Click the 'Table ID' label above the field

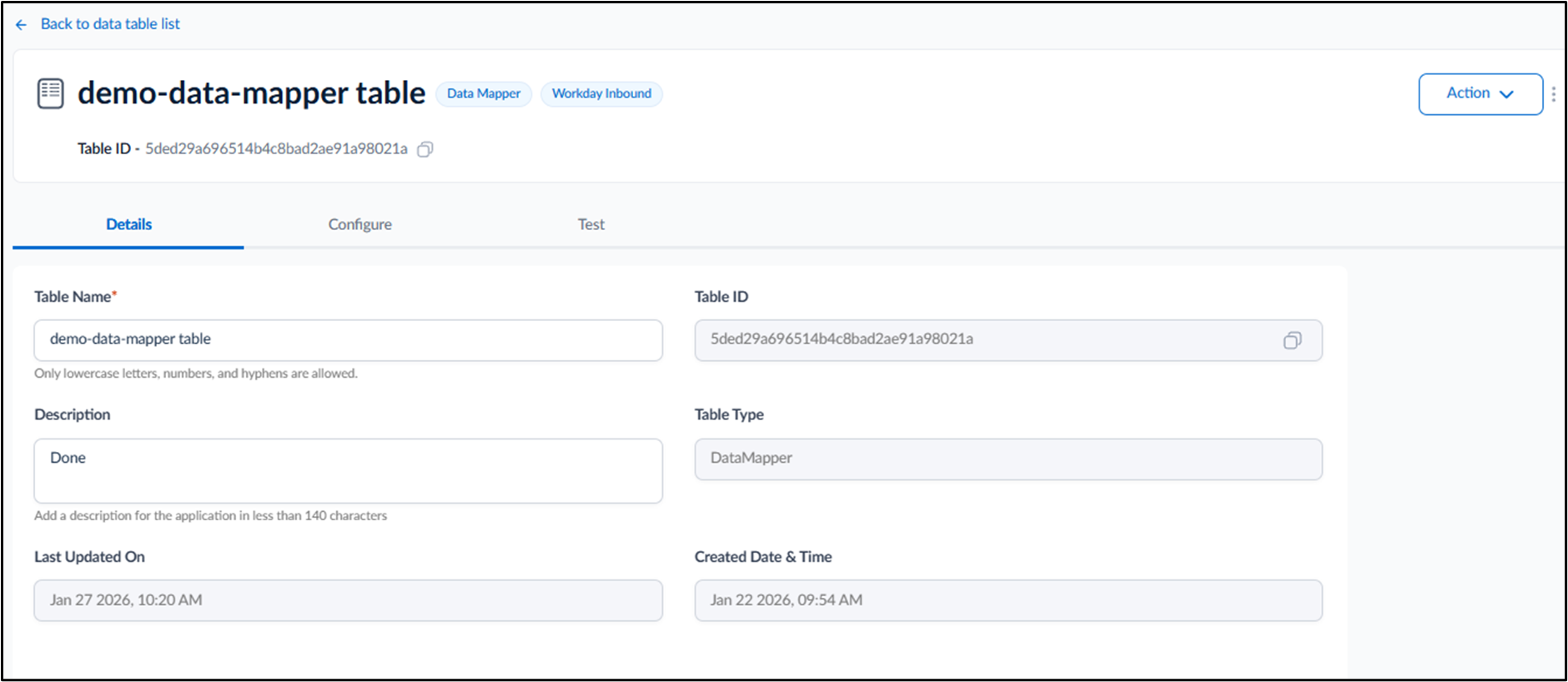coord(721,297)
